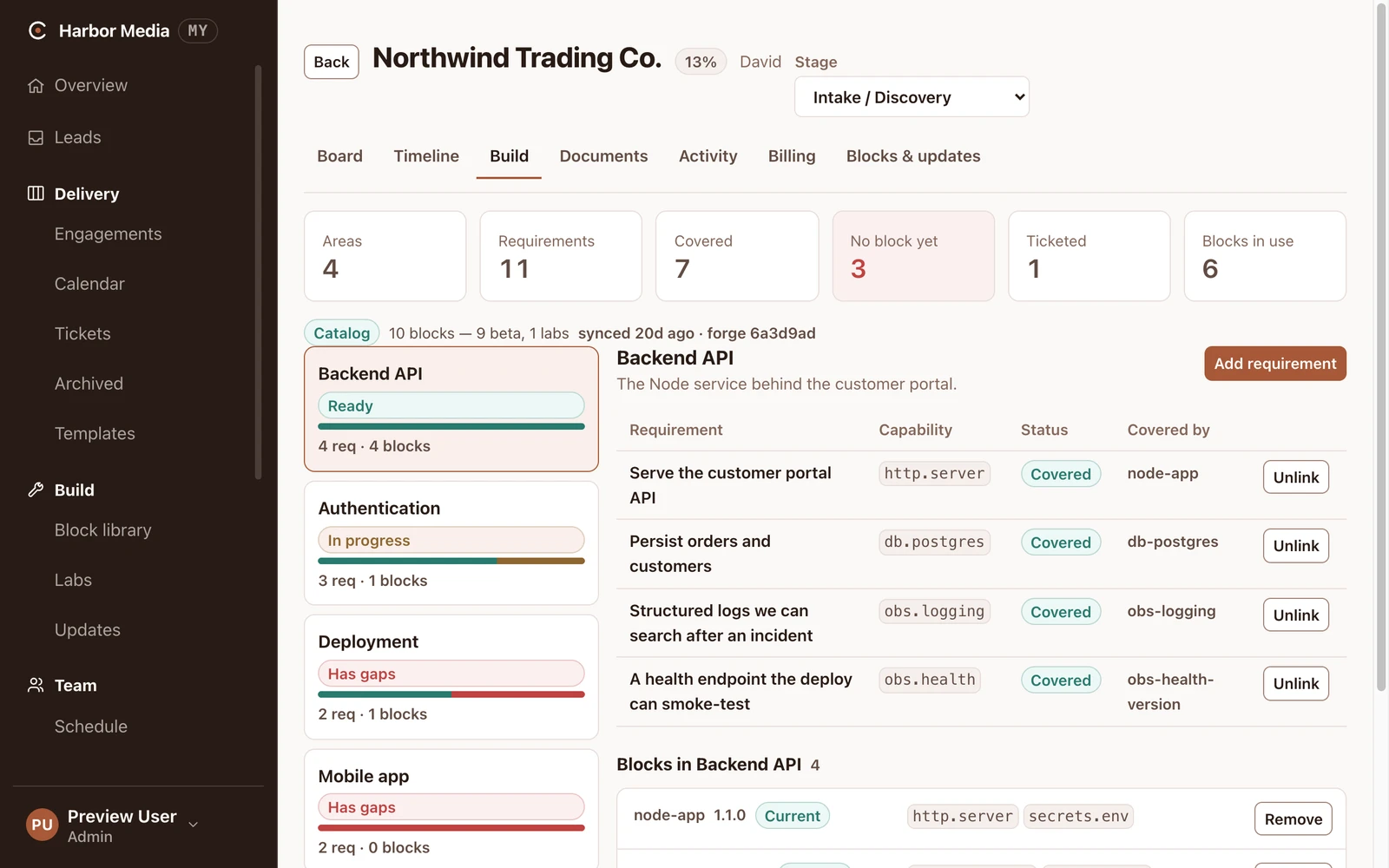Remove the node-app 1.1.0 block
The image size is (1389, 868).
(1293, 819)
